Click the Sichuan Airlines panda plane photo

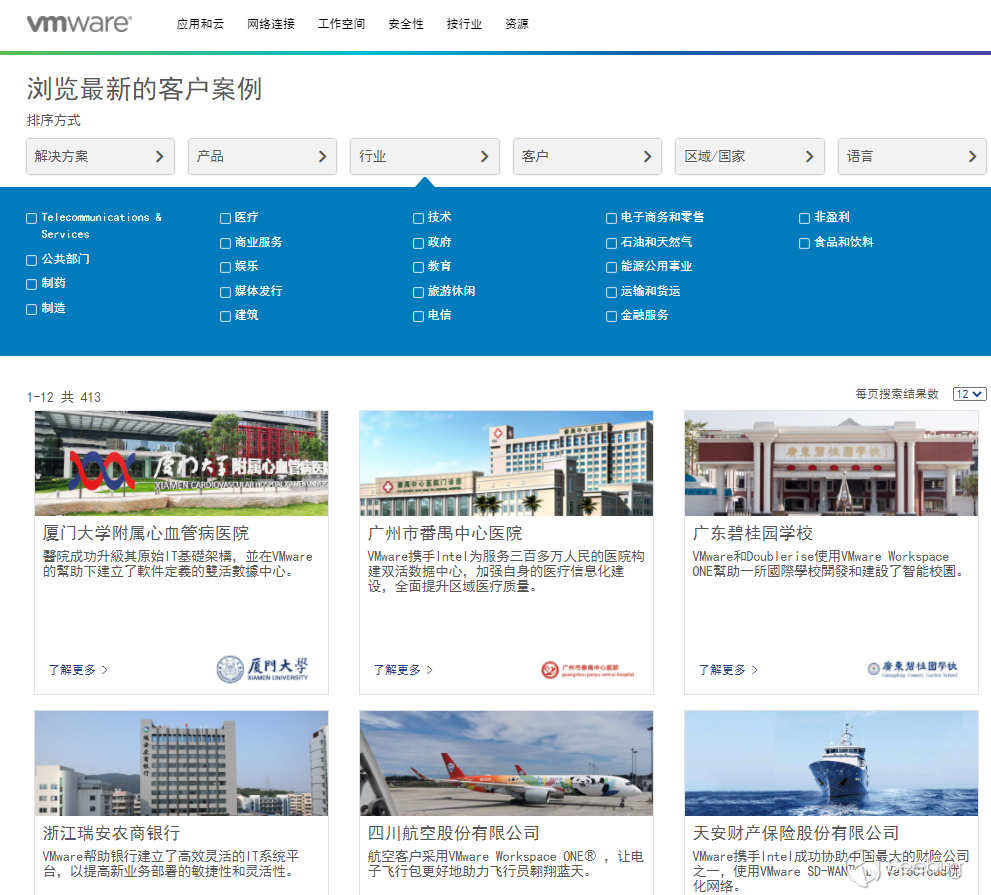[x=506, y=763]
